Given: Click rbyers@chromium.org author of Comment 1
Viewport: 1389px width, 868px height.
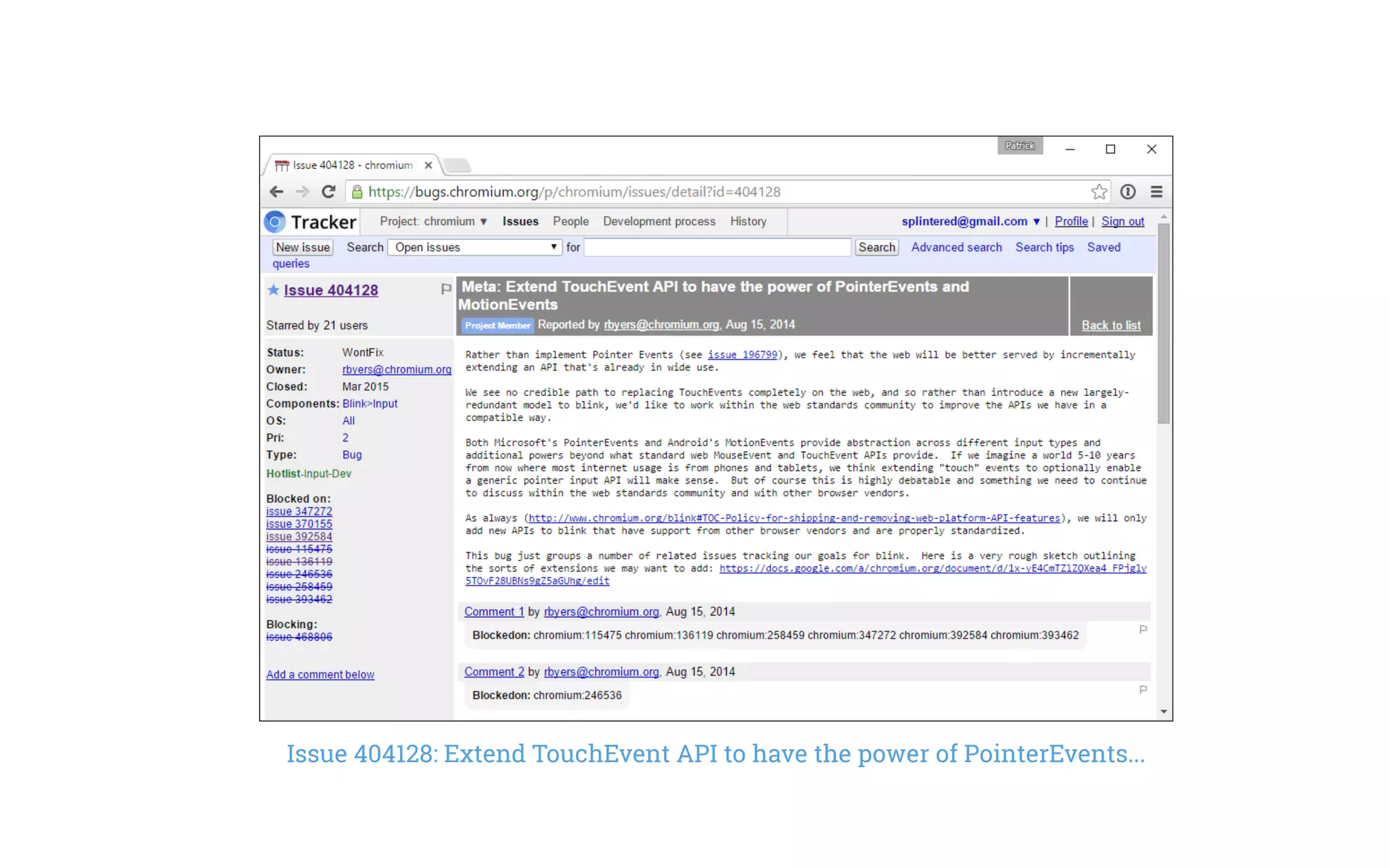Looking at the screenshot, I should (601, 612).
